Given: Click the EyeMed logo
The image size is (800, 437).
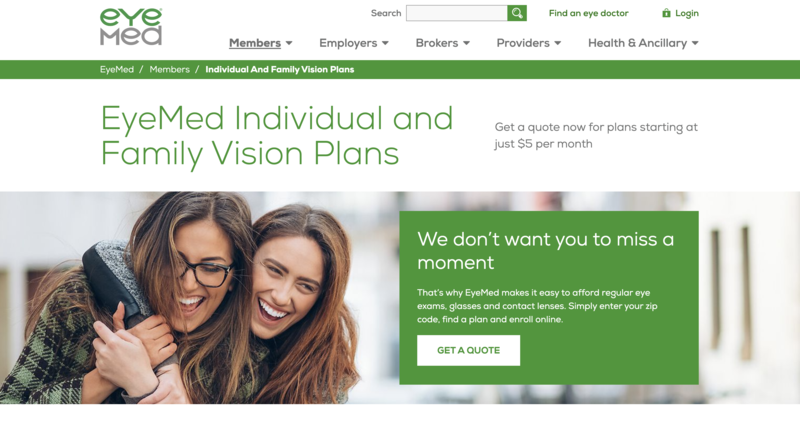Looking at the screenshot, I should pos(131,27).
